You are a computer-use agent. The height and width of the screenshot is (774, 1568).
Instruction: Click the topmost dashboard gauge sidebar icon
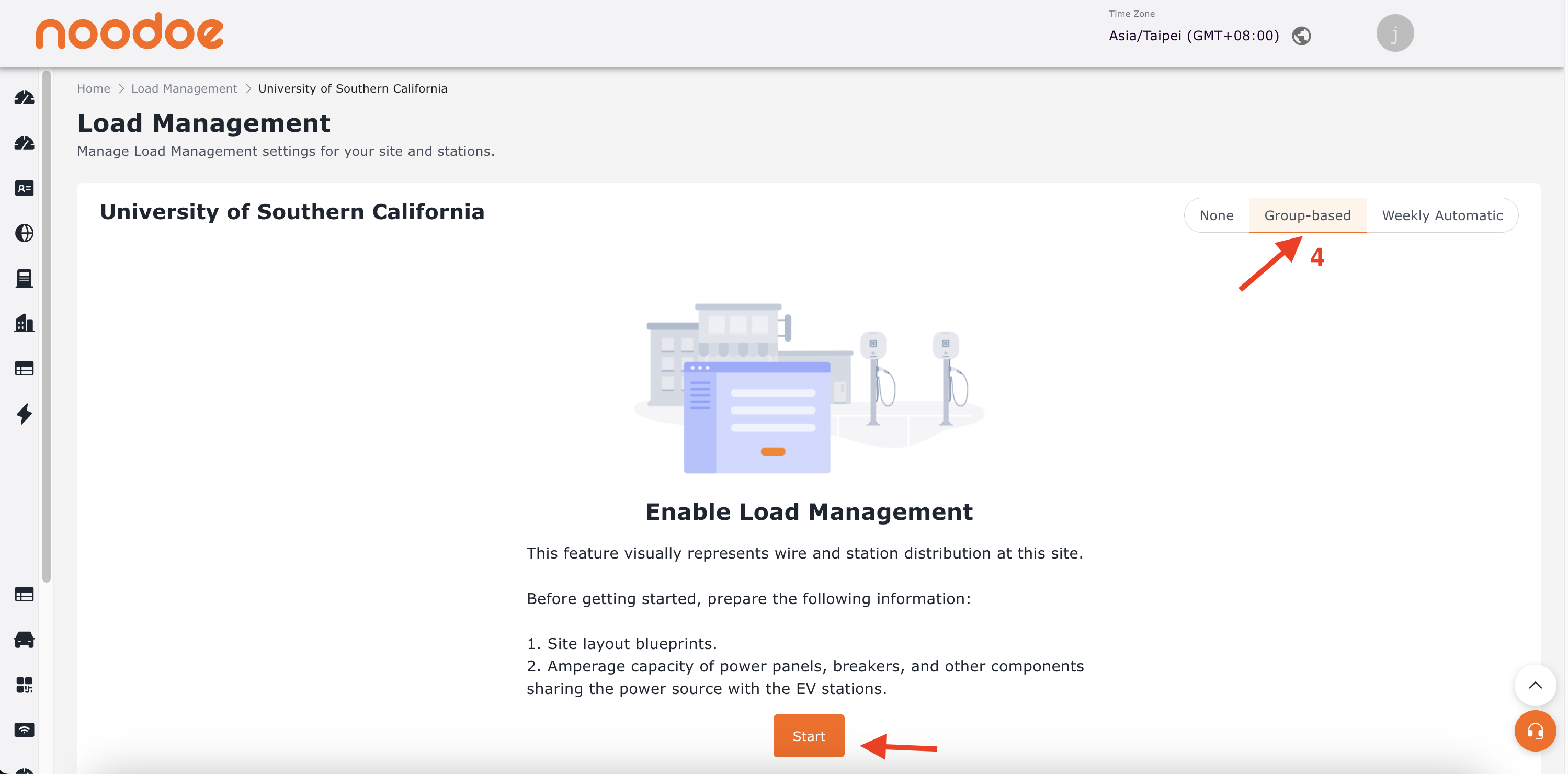25,97
